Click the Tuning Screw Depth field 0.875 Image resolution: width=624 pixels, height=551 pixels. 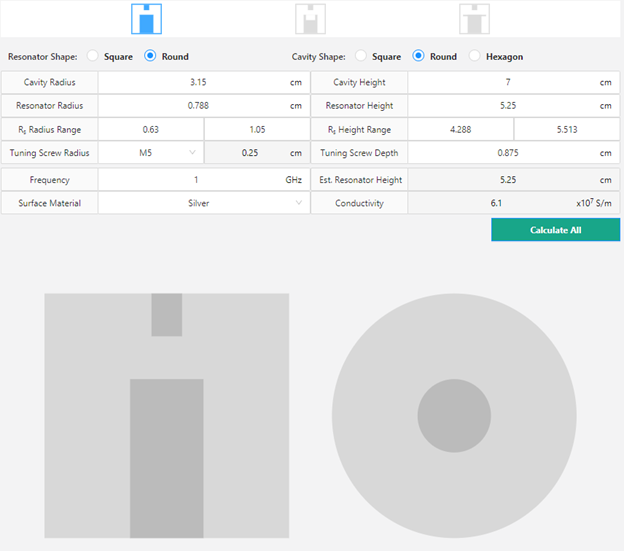513,153
